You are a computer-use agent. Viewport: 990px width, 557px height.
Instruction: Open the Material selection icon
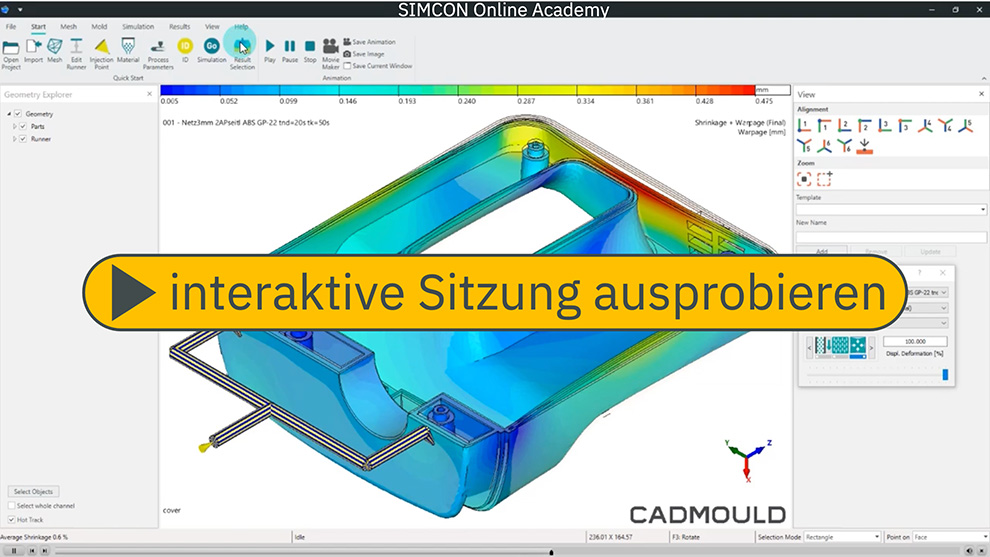point(128,46)
